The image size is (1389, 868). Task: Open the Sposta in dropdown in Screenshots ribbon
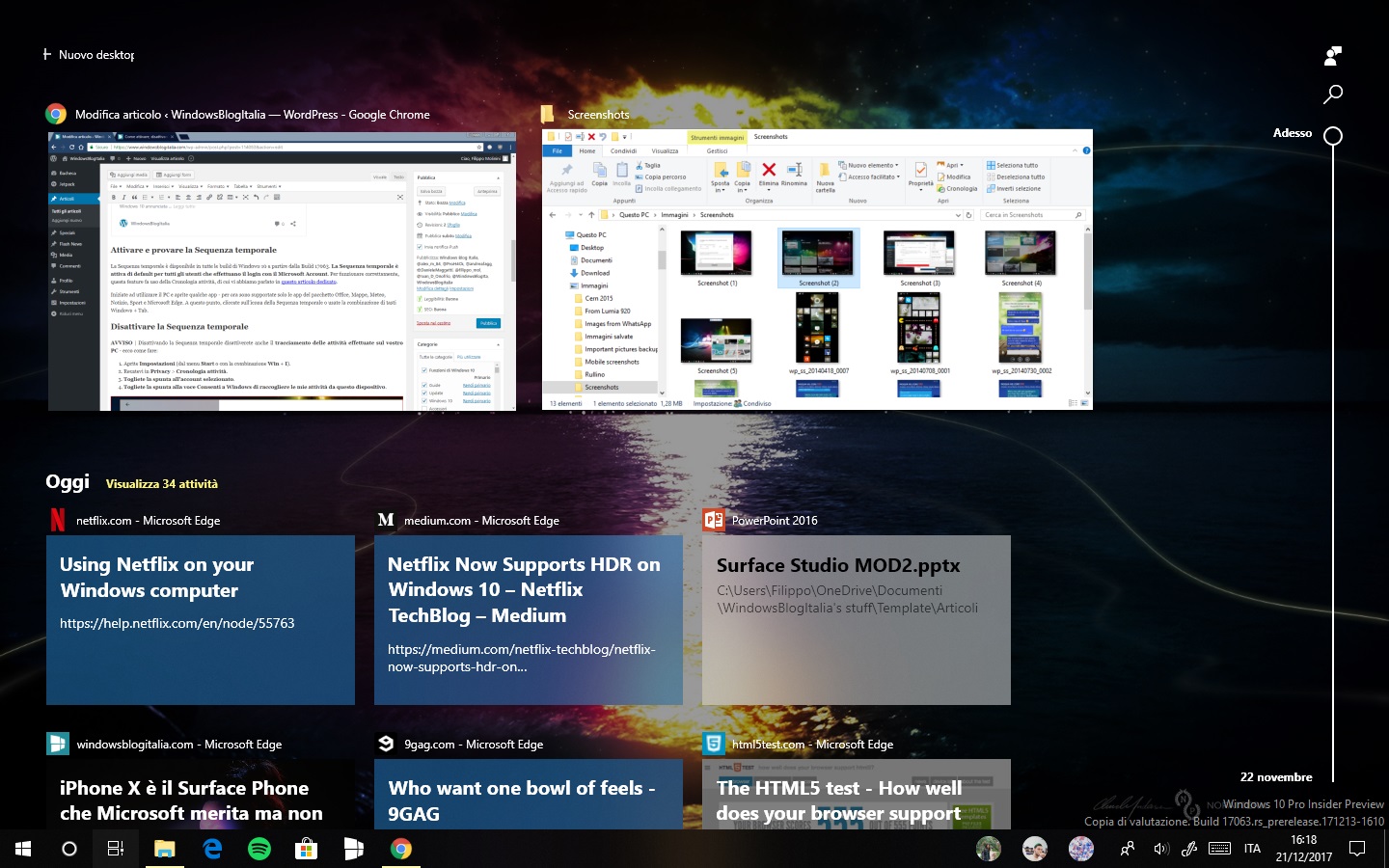click(x=720, y=176)
